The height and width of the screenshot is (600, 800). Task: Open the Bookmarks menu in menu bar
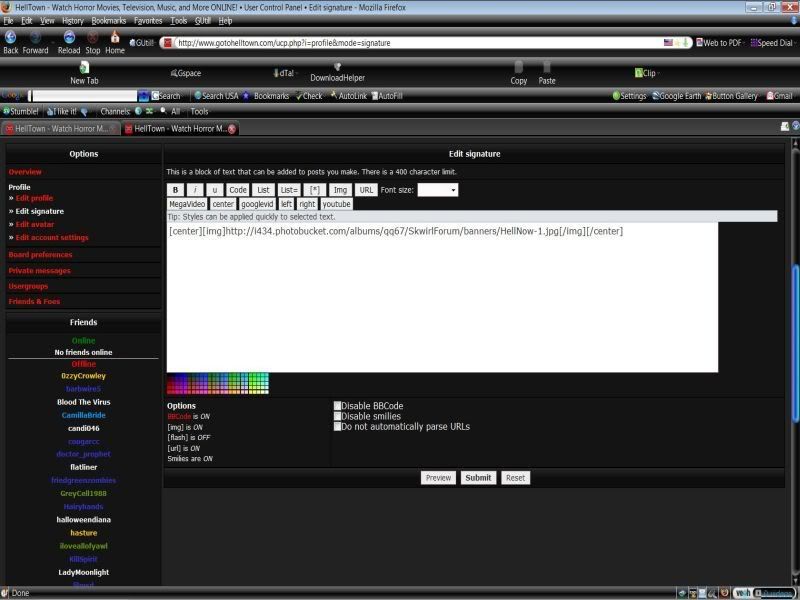(109, 20)
